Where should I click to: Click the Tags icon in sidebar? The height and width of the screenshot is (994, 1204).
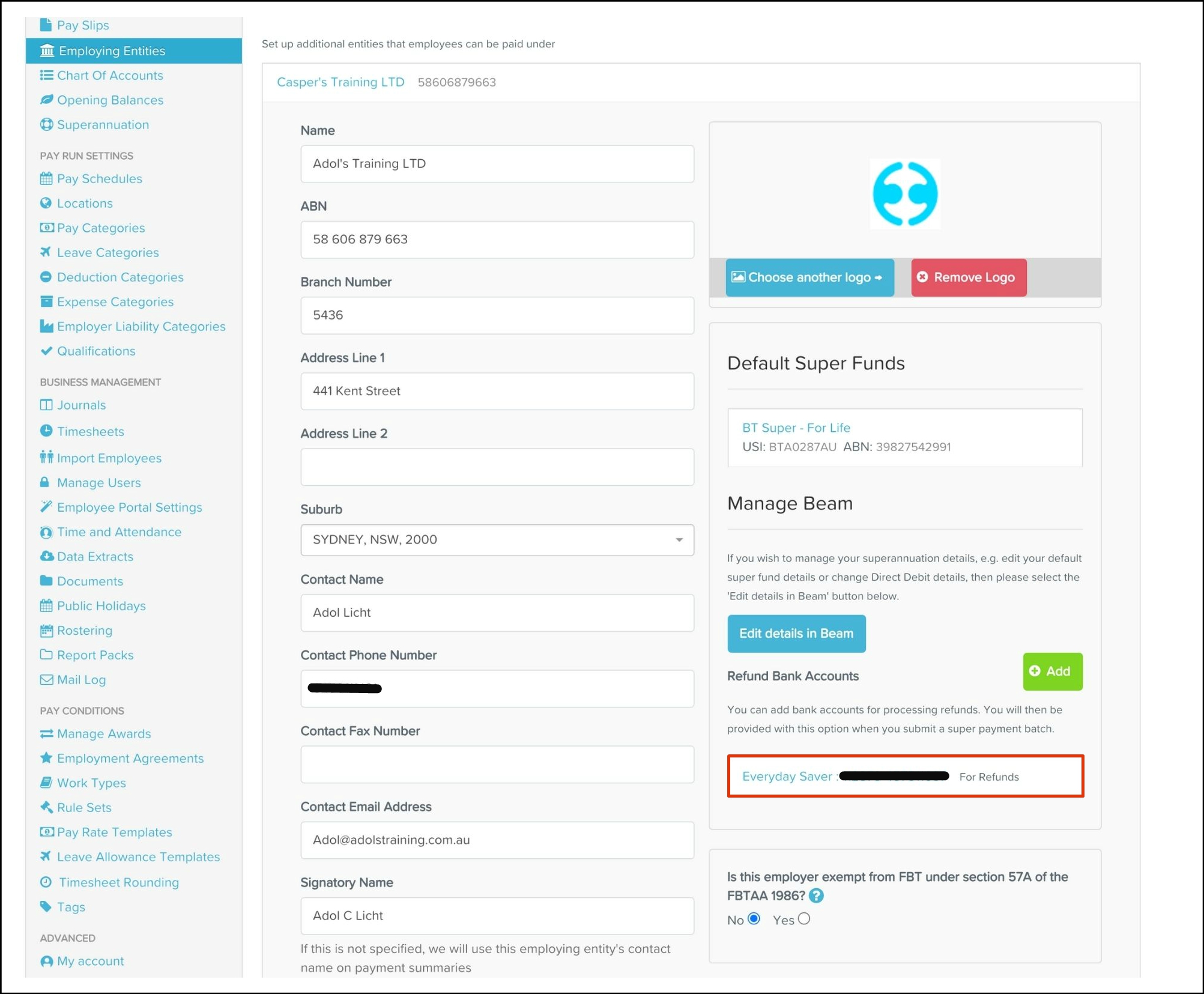(46, 906)
